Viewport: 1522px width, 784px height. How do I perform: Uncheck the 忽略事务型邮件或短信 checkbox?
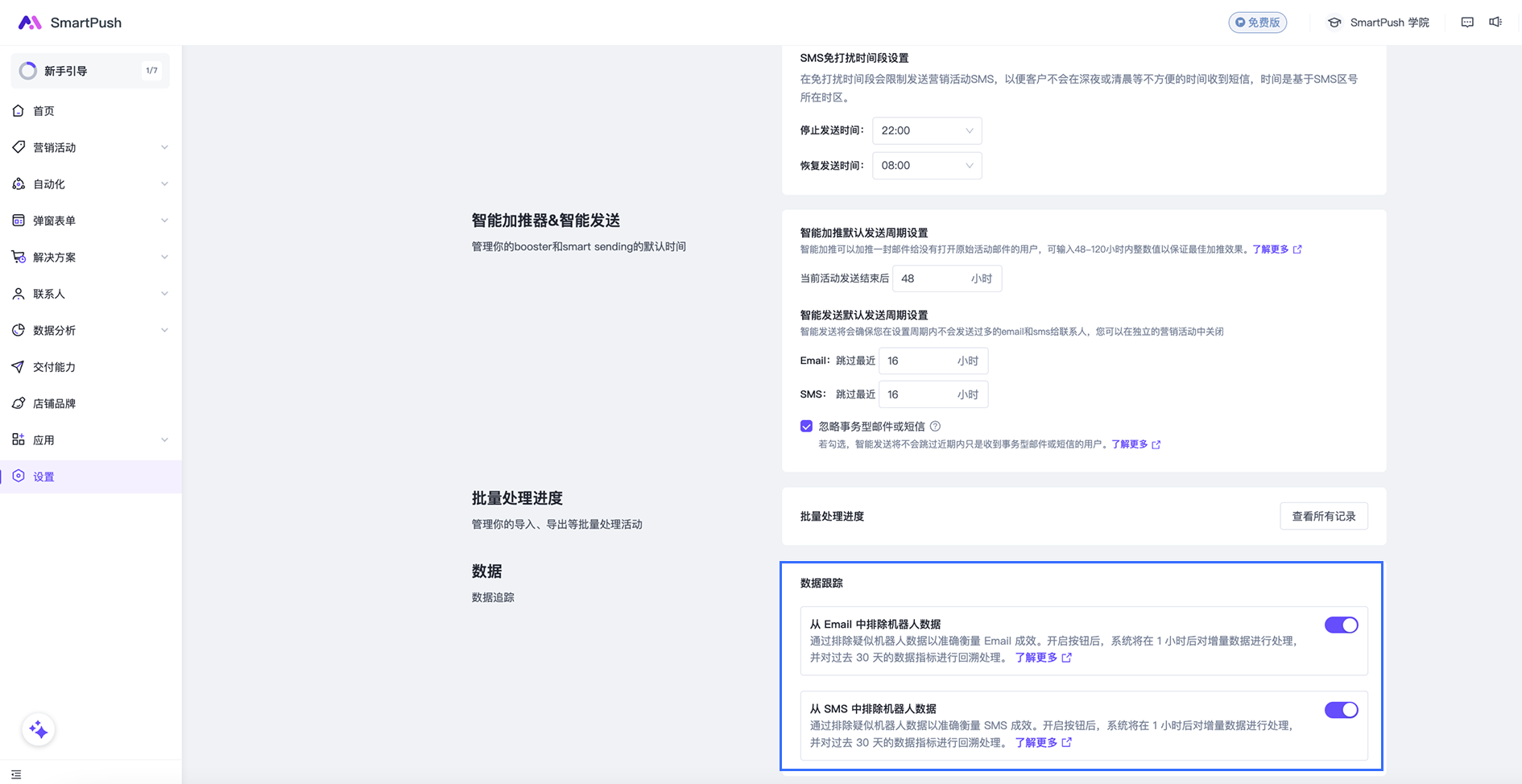coord(806,427)
